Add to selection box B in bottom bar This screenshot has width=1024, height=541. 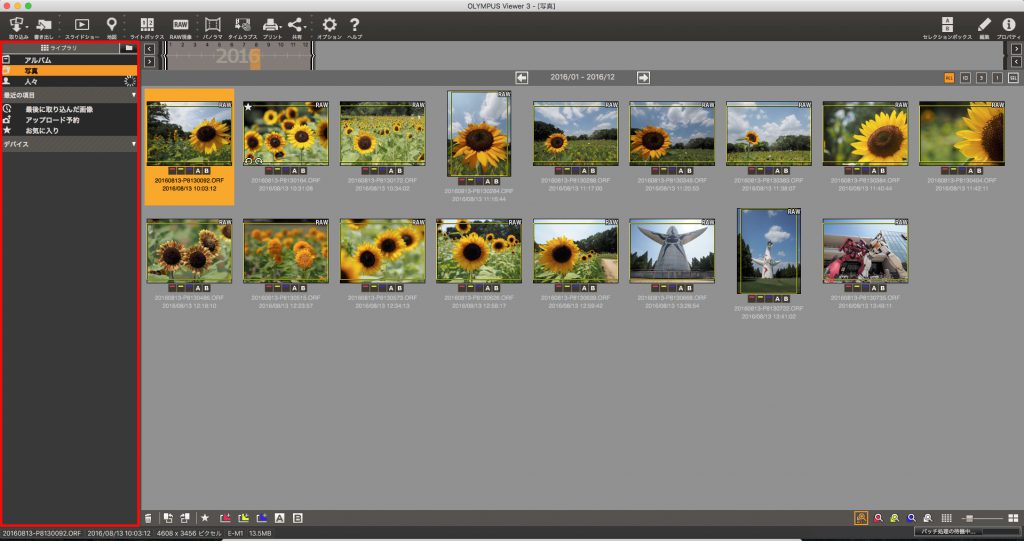298,518
